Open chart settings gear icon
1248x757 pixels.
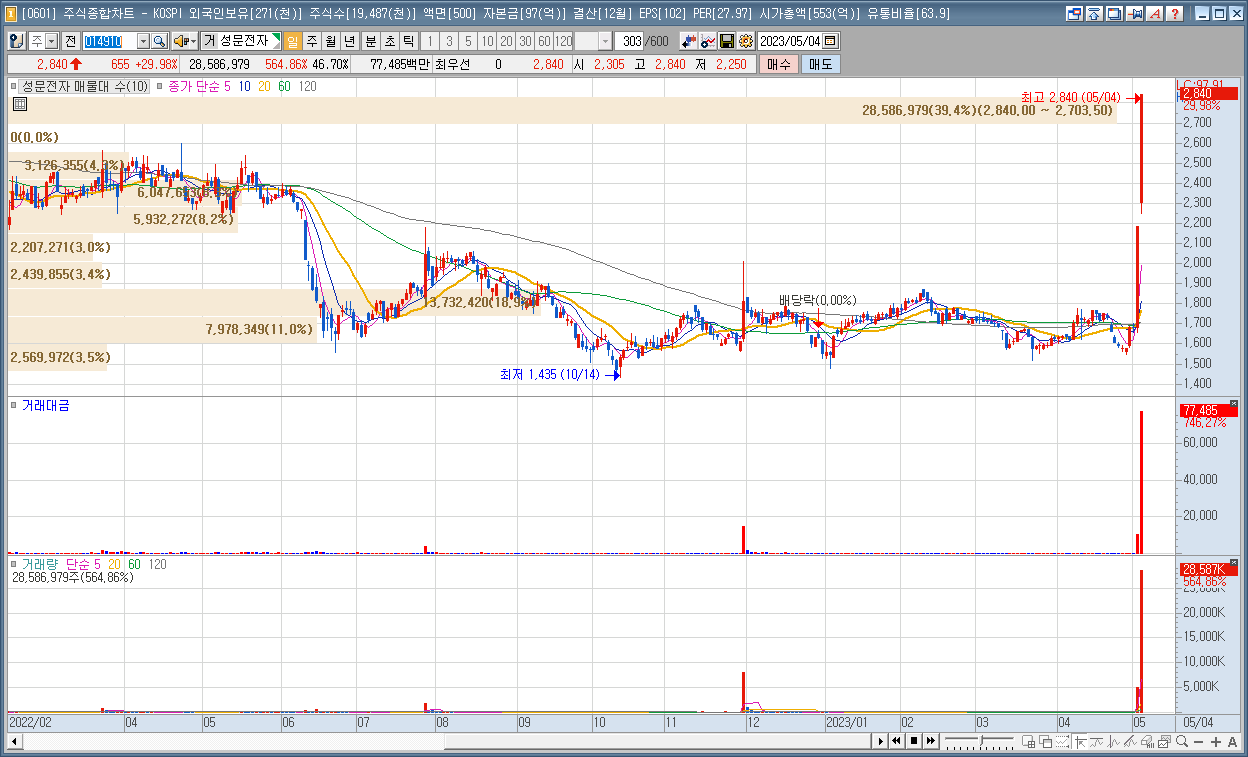[746, 41]
